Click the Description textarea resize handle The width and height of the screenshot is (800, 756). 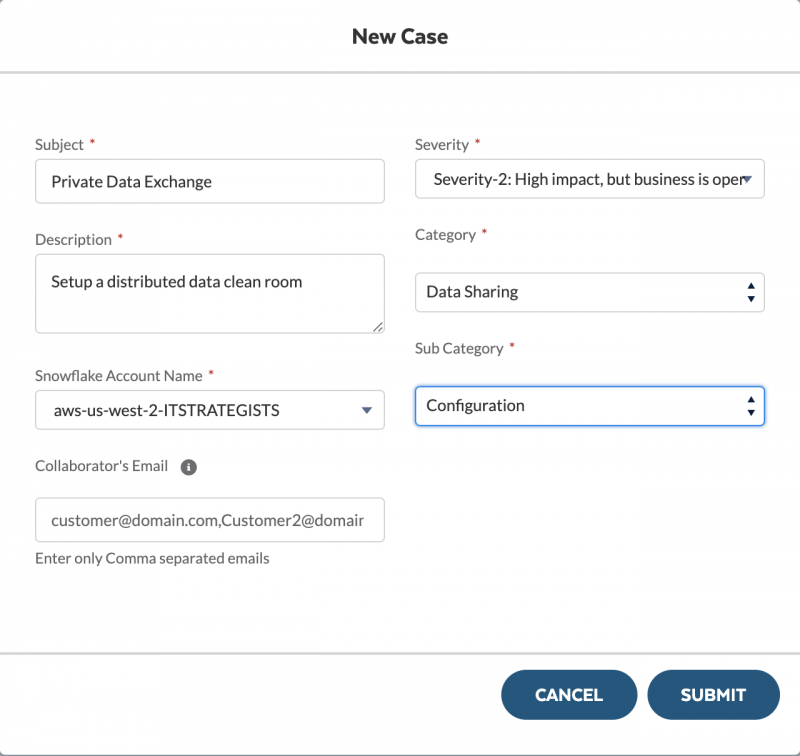click(378, 324)
